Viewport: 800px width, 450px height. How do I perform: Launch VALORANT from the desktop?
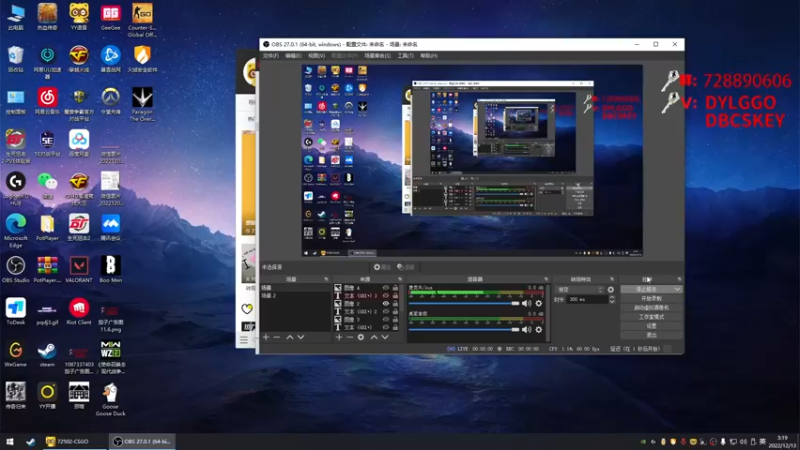79,269
